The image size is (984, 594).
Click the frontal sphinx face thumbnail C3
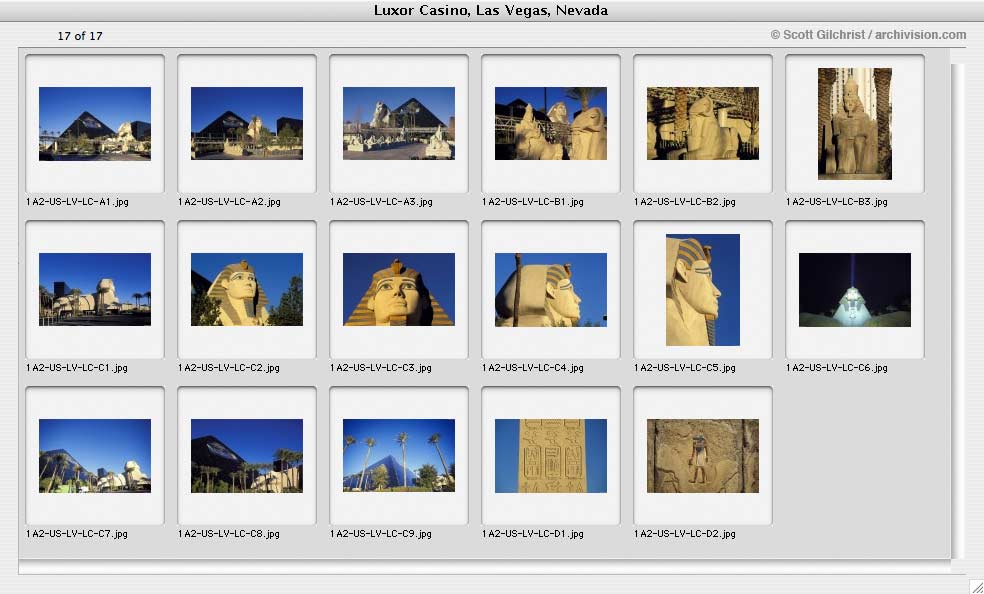tap(398, 289)
